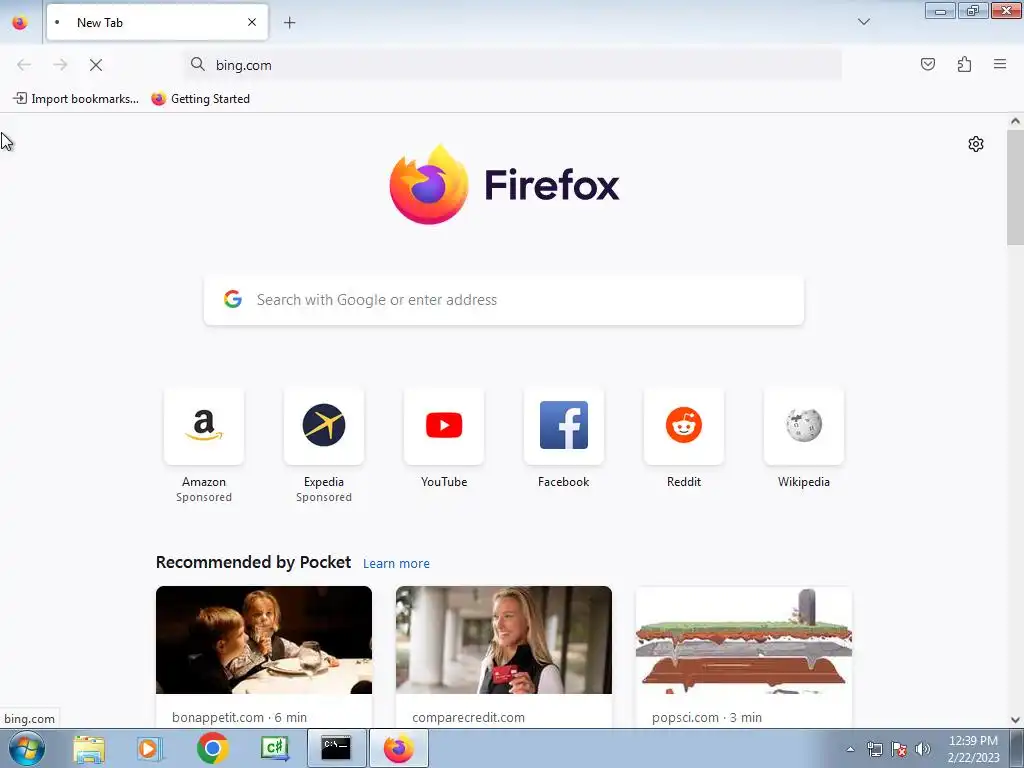Open the popsci.com story thumbnail

744,640
